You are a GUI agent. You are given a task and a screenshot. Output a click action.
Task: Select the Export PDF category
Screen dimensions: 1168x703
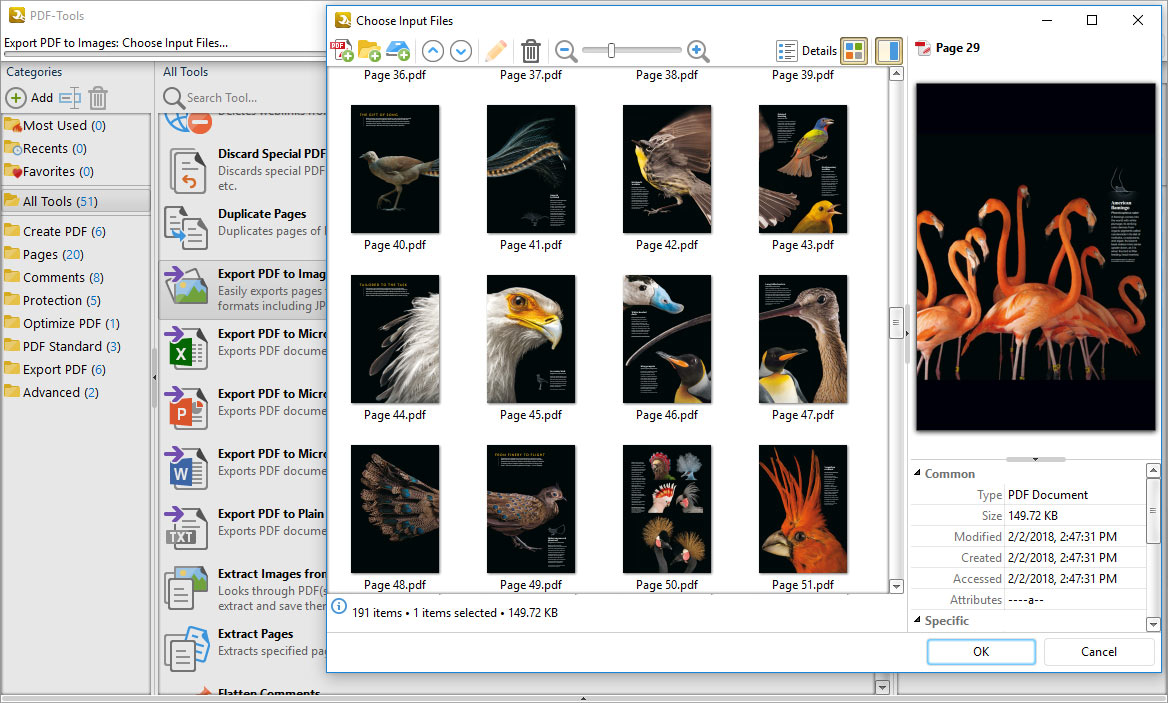[55, 369]
